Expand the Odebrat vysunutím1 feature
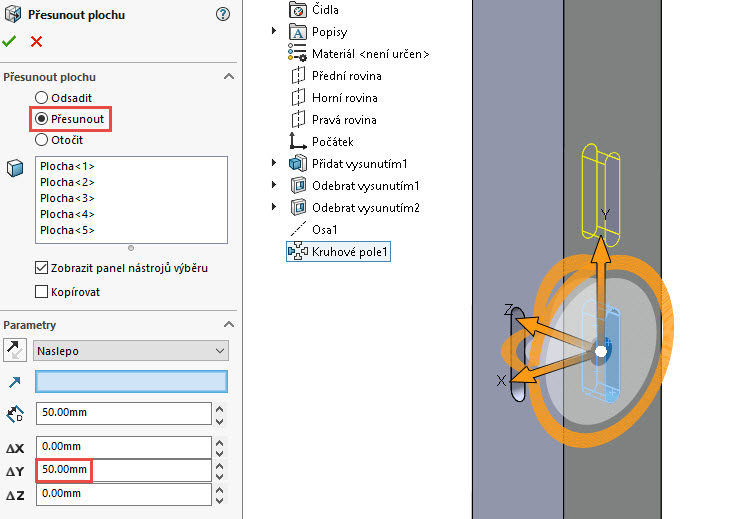The height and width of the screenshot is (519, 750). (x=274, y=185)
